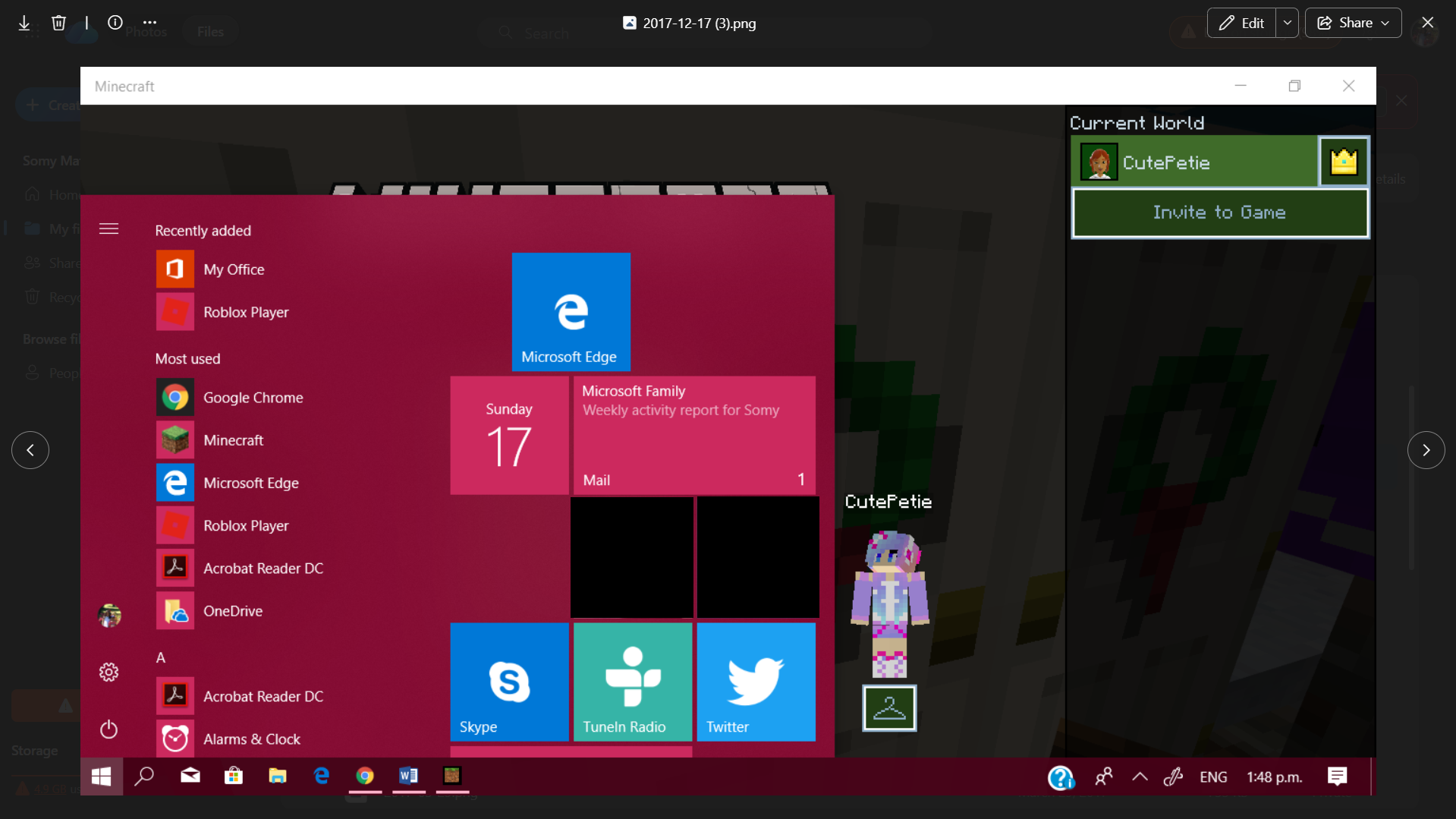Viewport: 1456px width, 819px height.
Task: Click the crown icon beside CutePetie
Action: coord(1344,162)
